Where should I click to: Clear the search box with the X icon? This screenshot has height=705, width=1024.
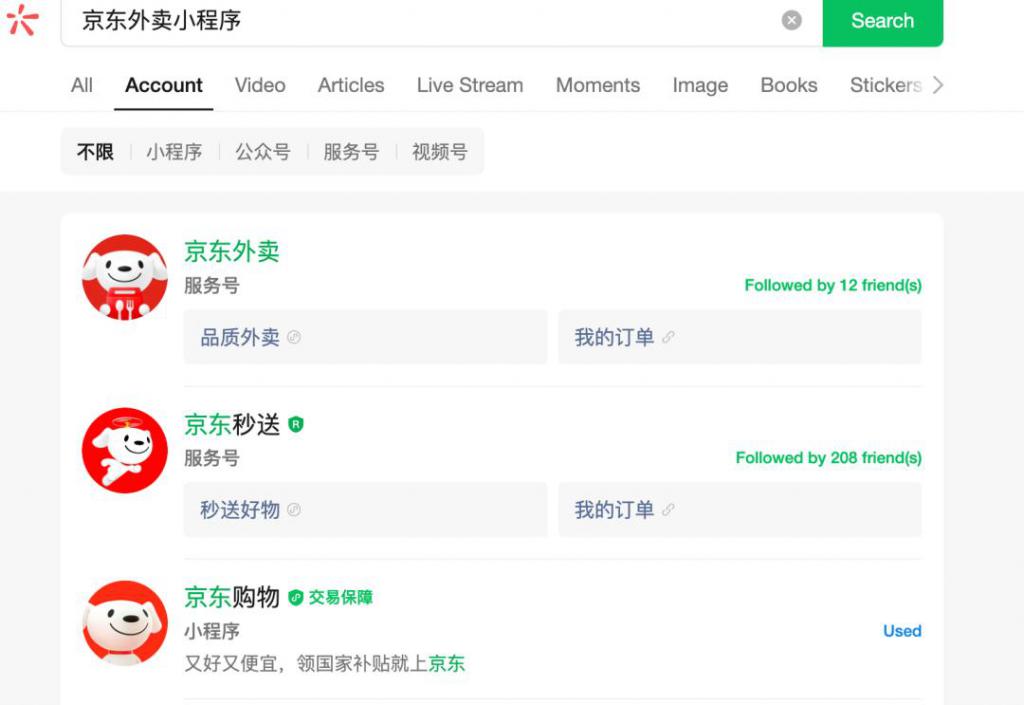point(792,20)
